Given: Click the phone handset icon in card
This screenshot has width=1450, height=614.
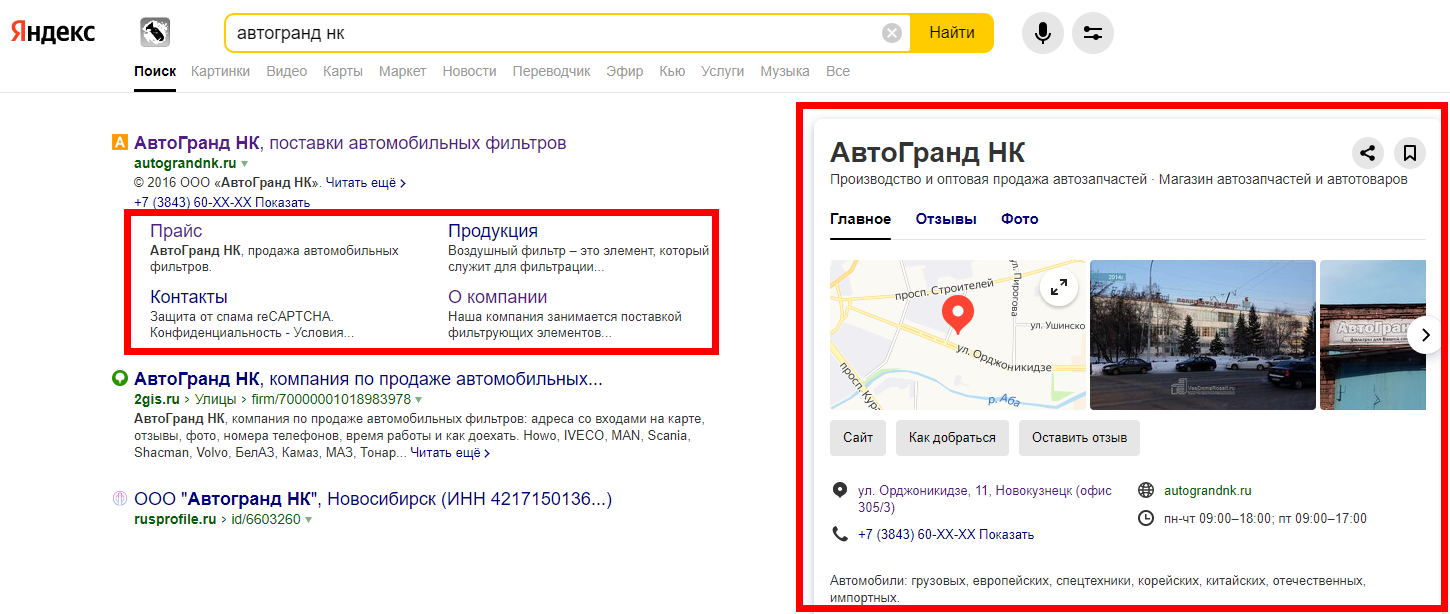Looking at the screenshot, I should pos(840,534).
